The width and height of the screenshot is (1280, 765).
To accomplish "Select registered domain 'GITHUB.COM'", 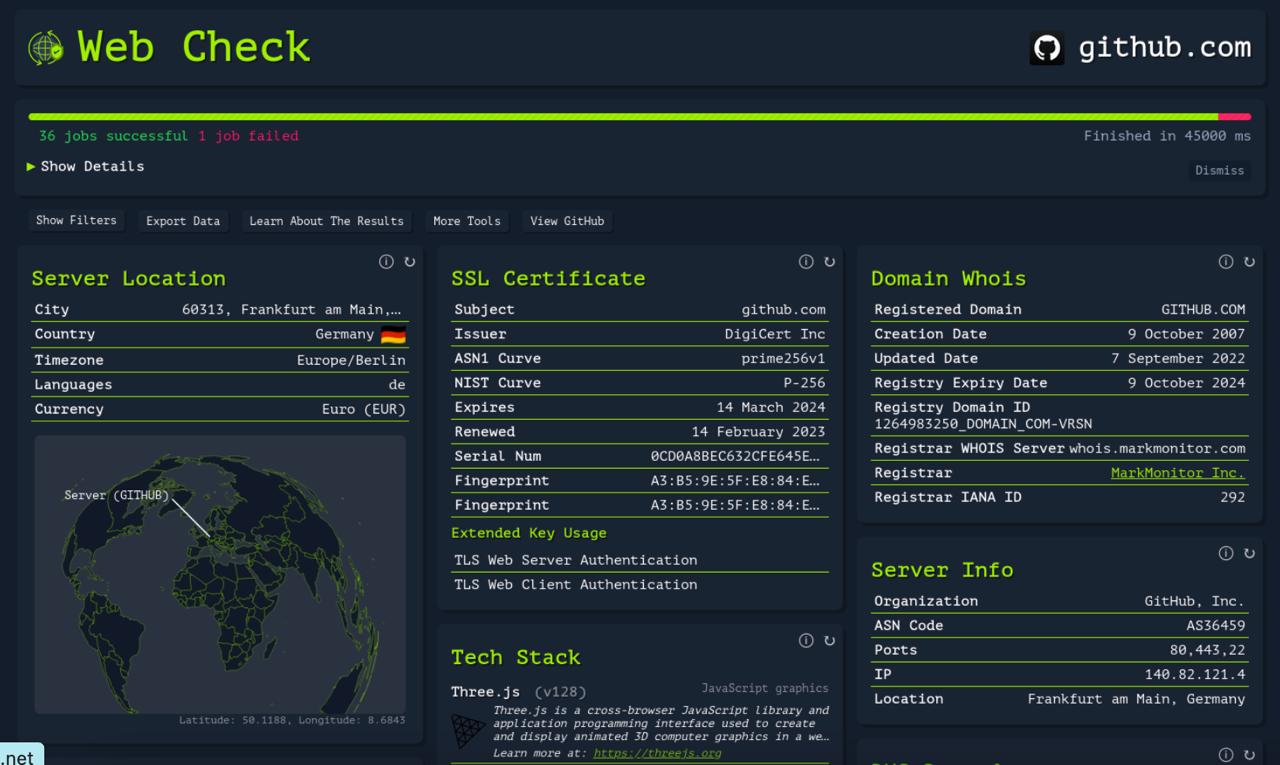I will (x=1203, y=310).
